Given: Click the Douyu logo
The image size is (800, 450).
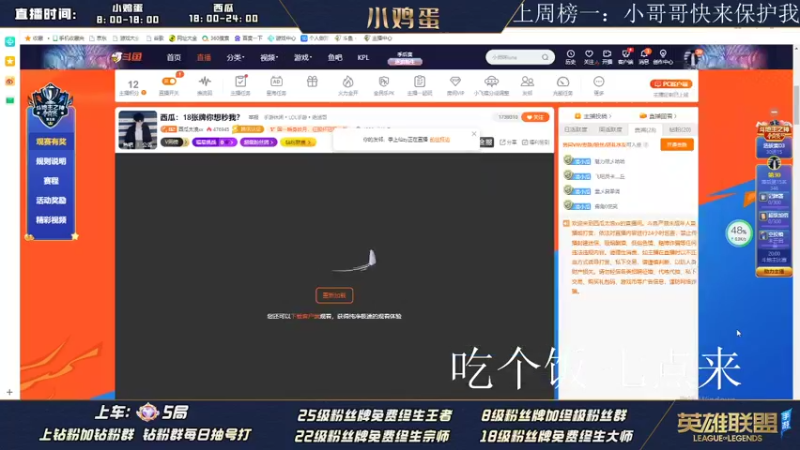Looking at the screenshot, I should pyautogui.click(x=127, y=57).
